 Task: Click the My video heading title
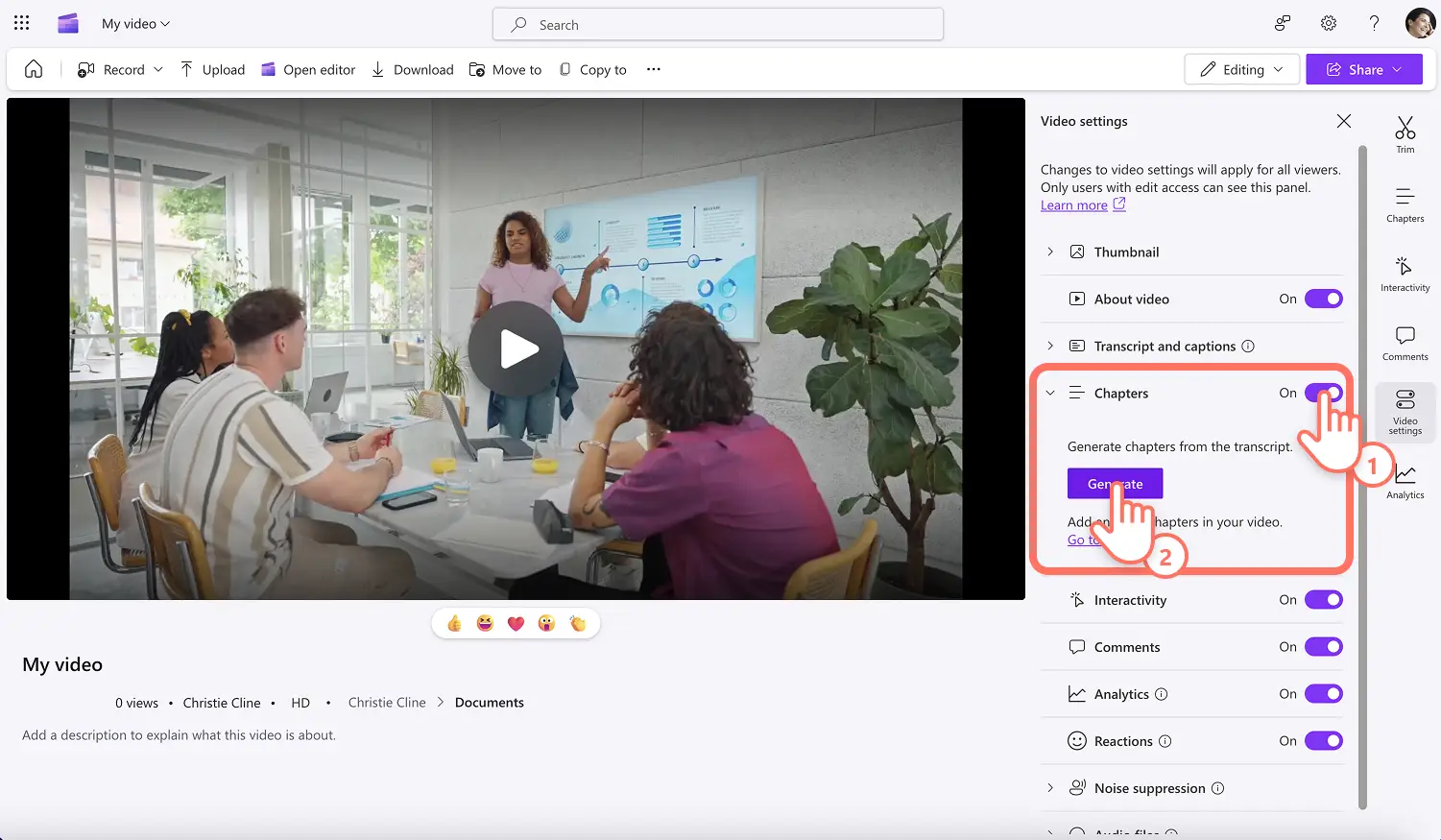(x=62, y=664)
